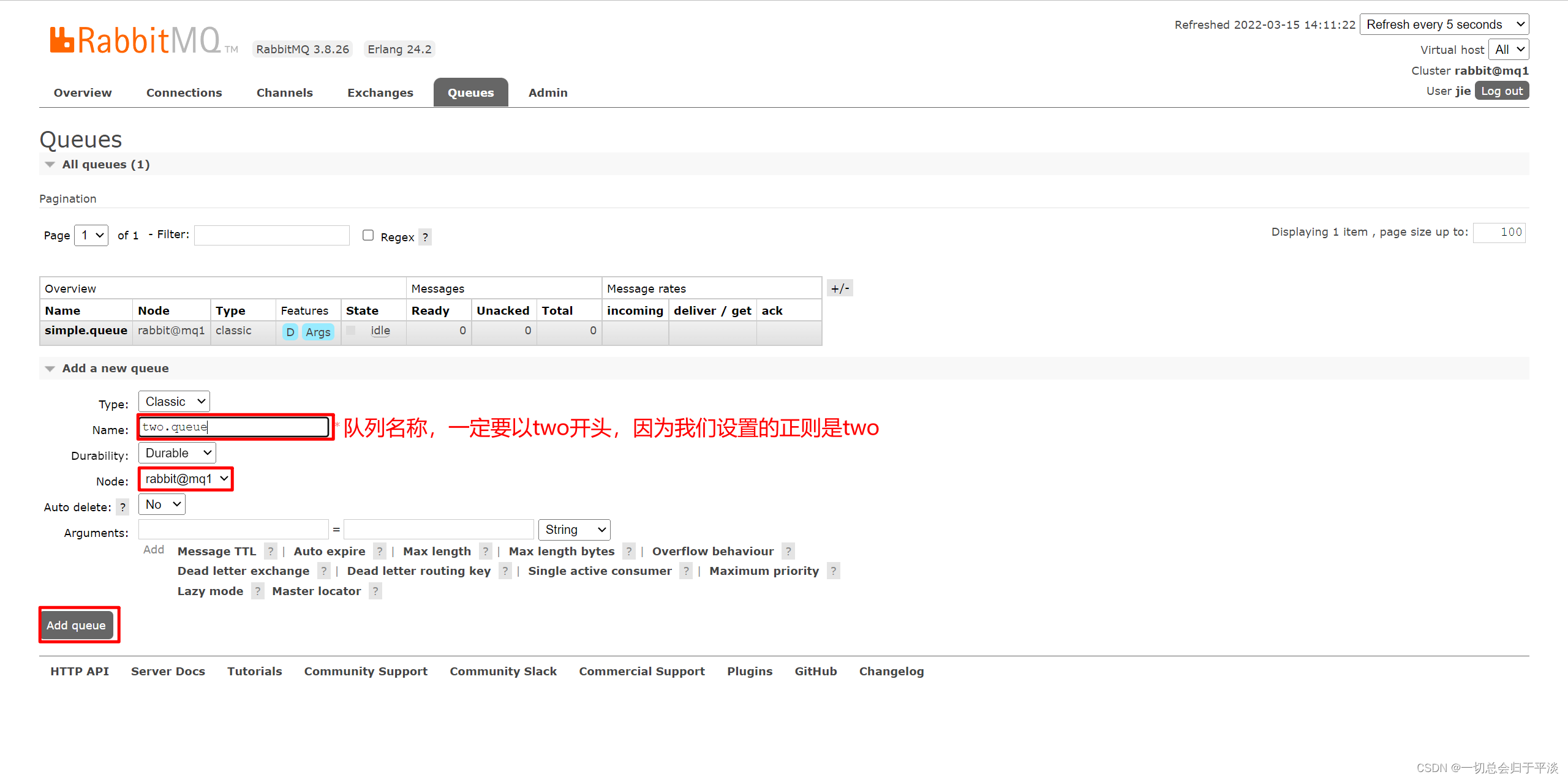This screenshot has width=1568, height=780.
Task: Go to the Admin tab
Action: tap(548, 92)
